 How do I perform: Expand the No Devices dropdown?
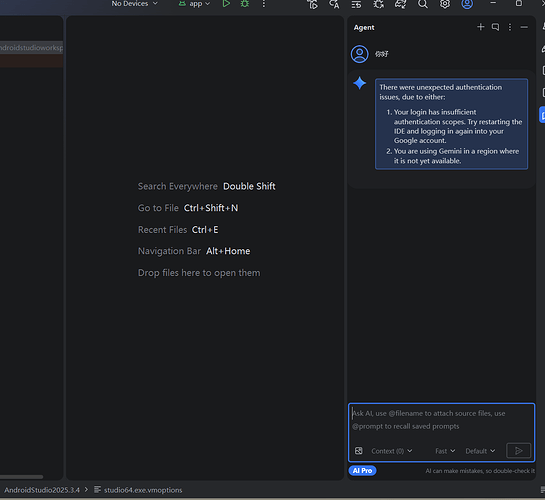click(x=135, y=3)
